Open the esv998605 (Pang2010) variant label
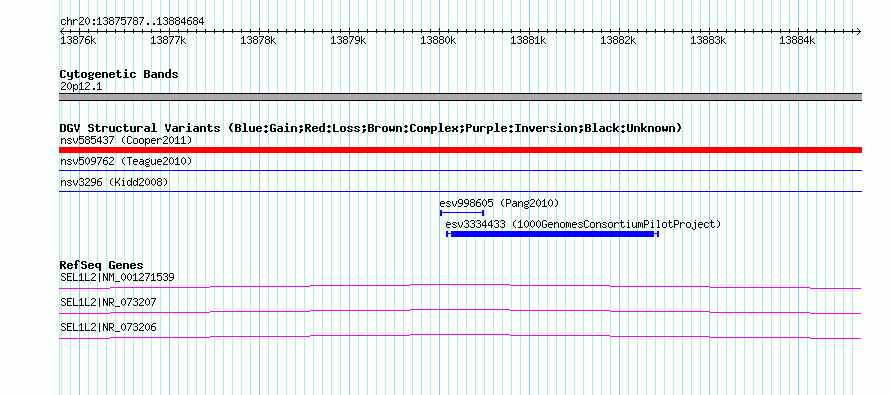Screen dimensions: 890x395 pyautogui.click(x=499, y=203)
